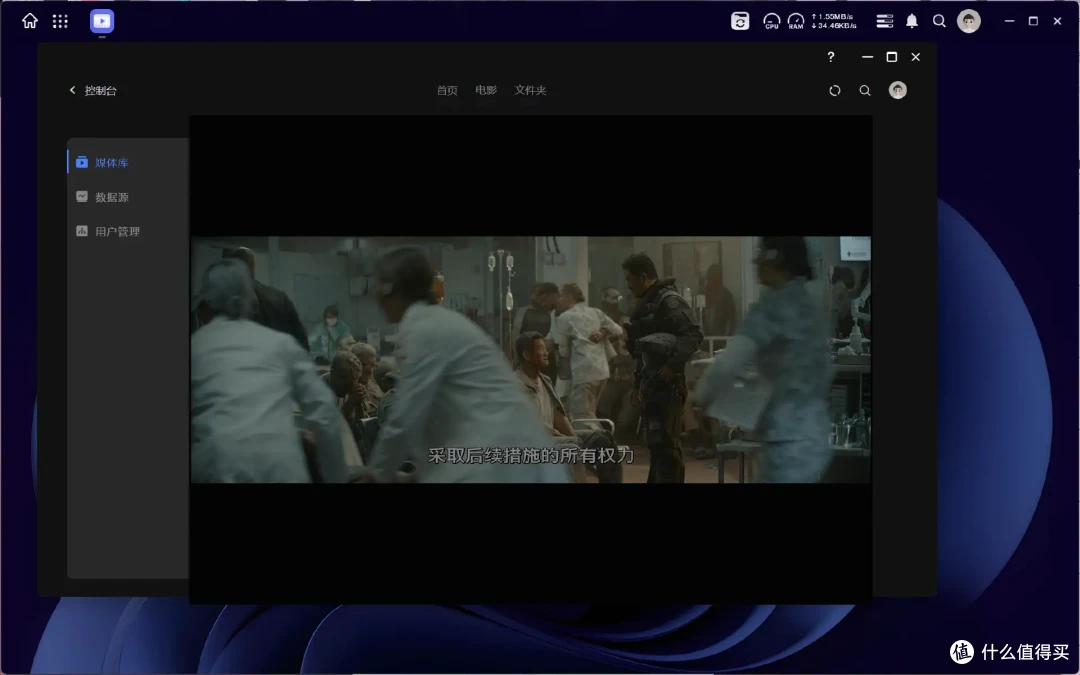1080x675 pixels.
Task: Go to the desktop home icon
Action: click(30, 21)
